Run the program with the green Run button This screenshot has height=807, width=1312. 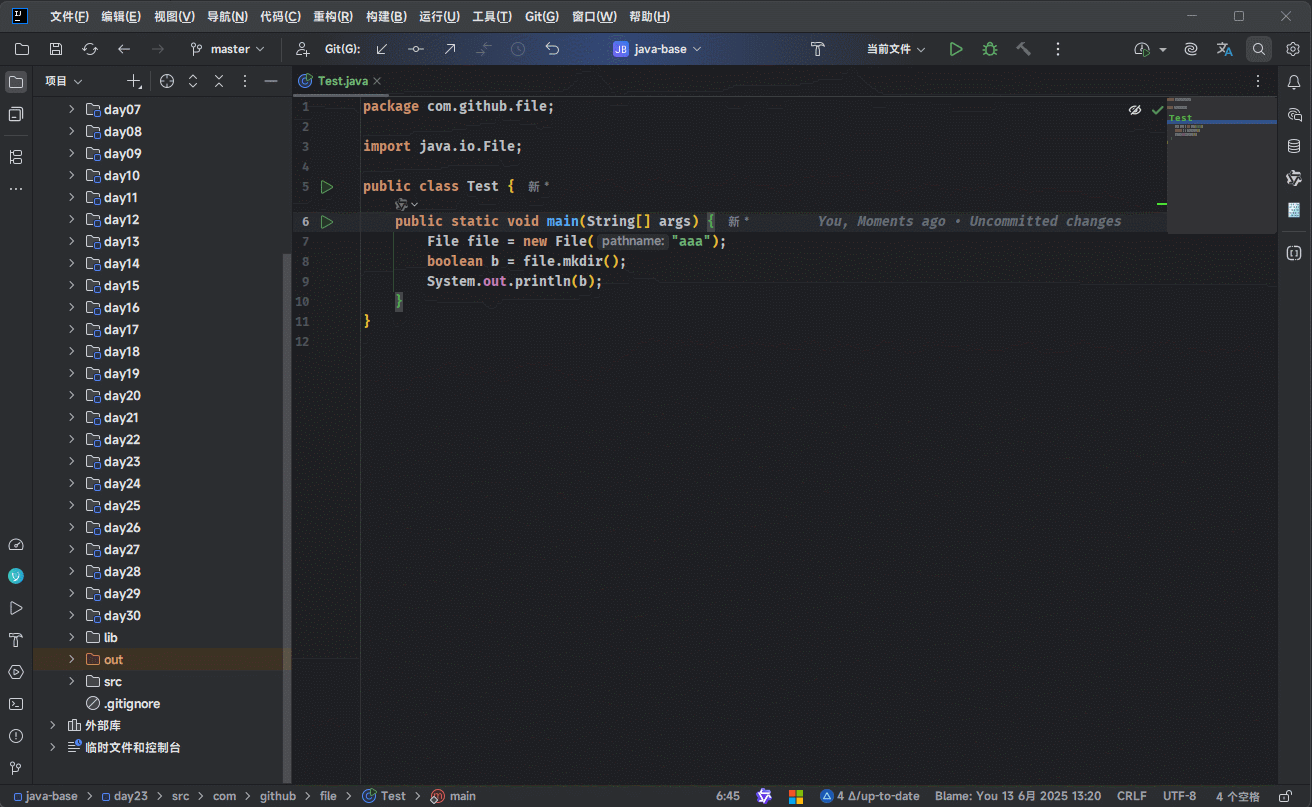956,49
